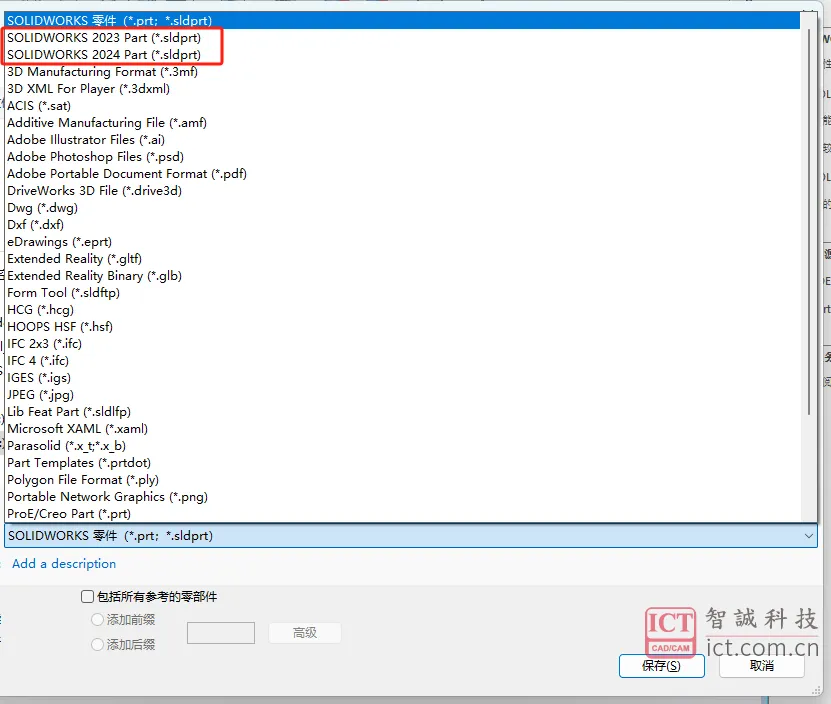Select the 添加后缀 radio button
831x704 pixels.
98,644
